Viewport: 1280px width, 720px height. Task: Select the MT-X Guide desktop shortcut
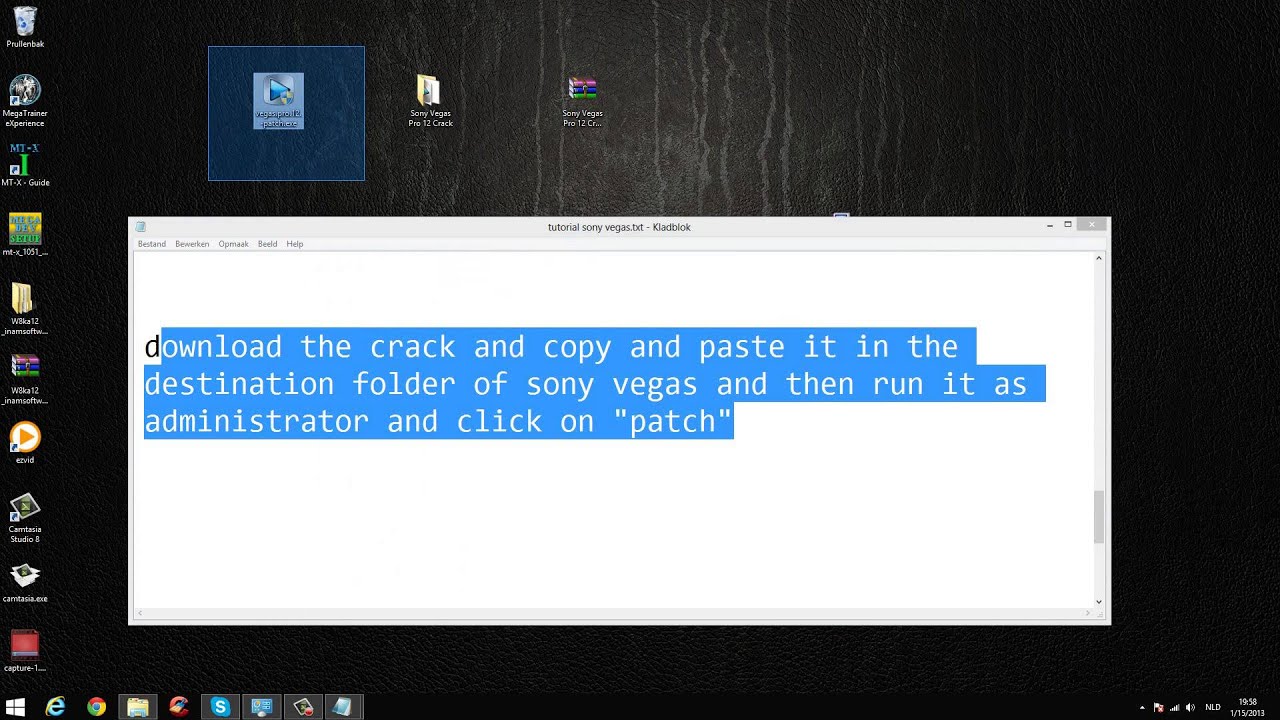coord(25,165)
